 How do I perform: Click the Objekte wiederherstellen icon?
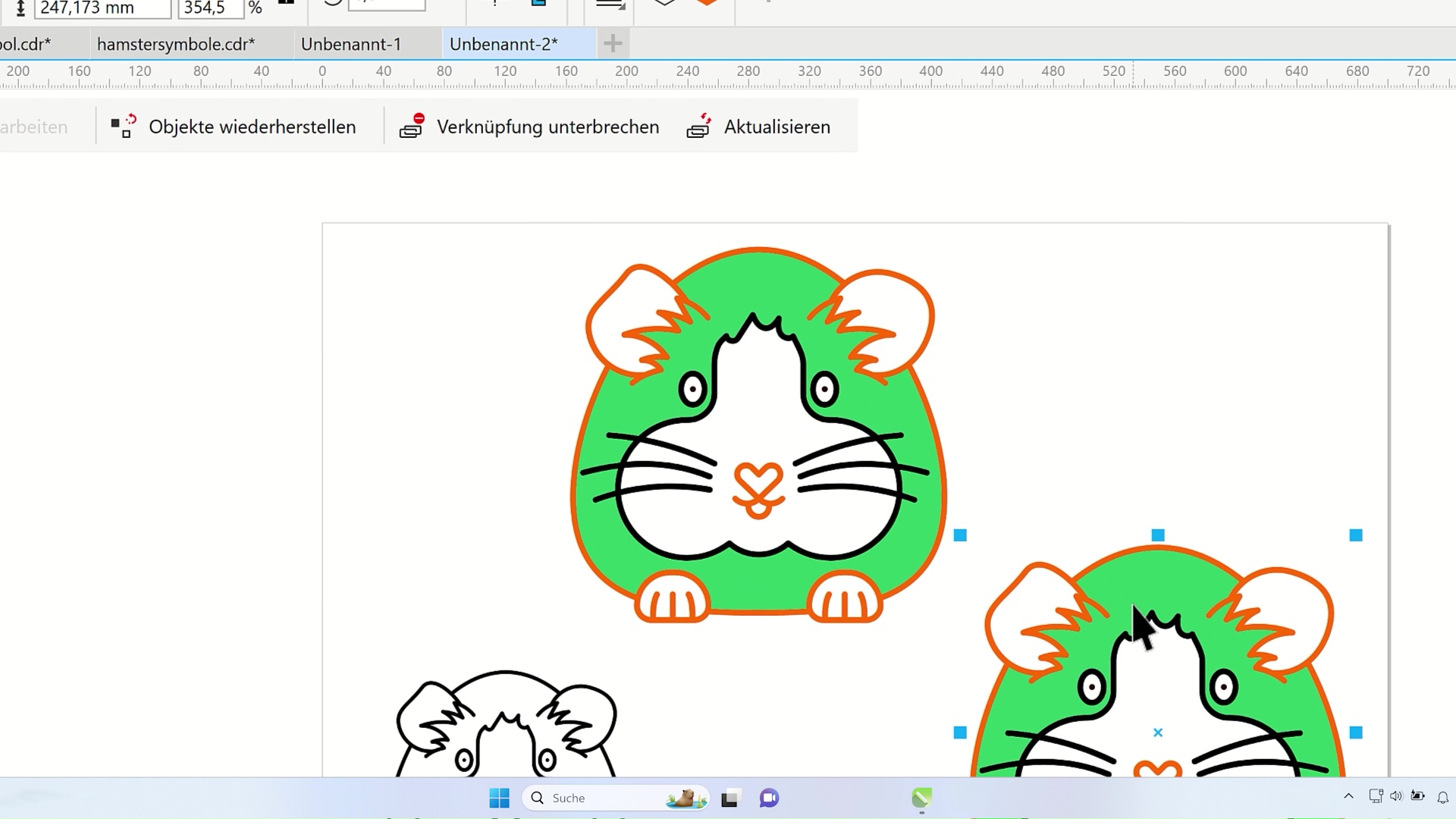tap(124, 126)
